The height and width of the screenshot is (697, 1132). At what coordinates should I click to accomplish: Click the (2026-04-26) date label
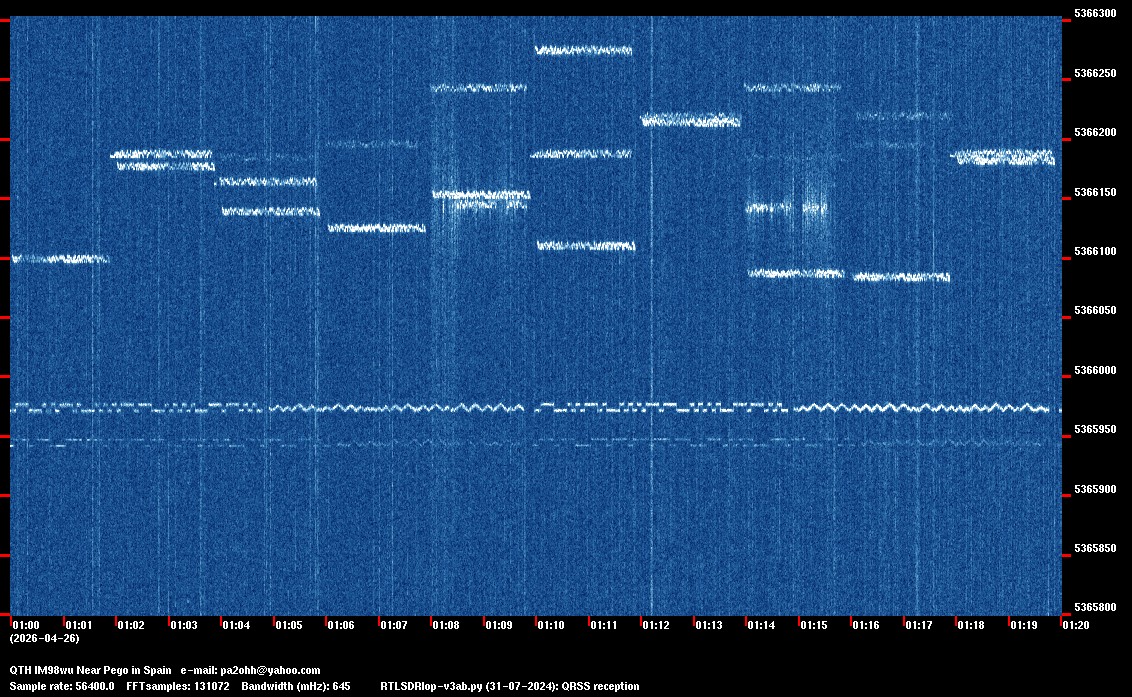point(44,638)
